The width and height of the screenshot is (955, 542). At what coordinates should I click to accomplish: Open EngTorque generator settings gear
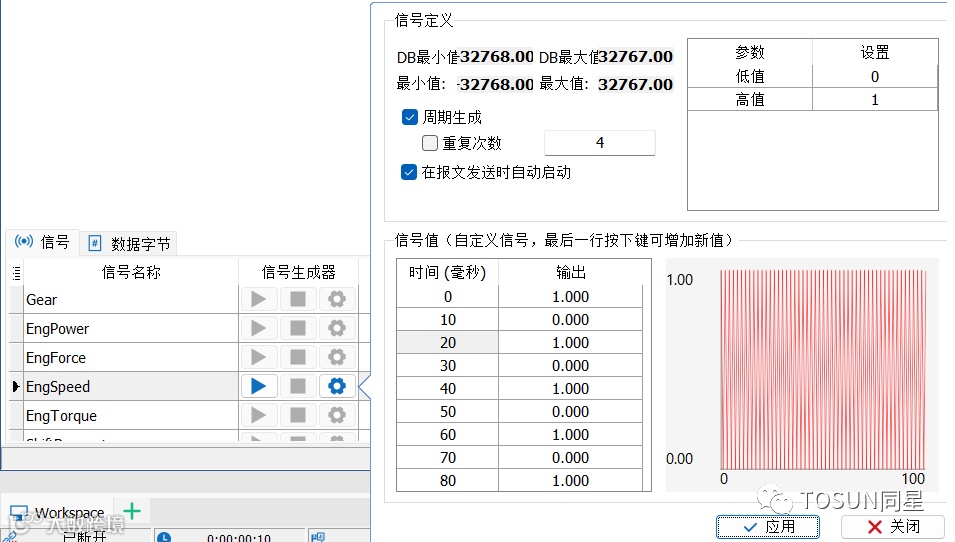[x=337, y=415]
